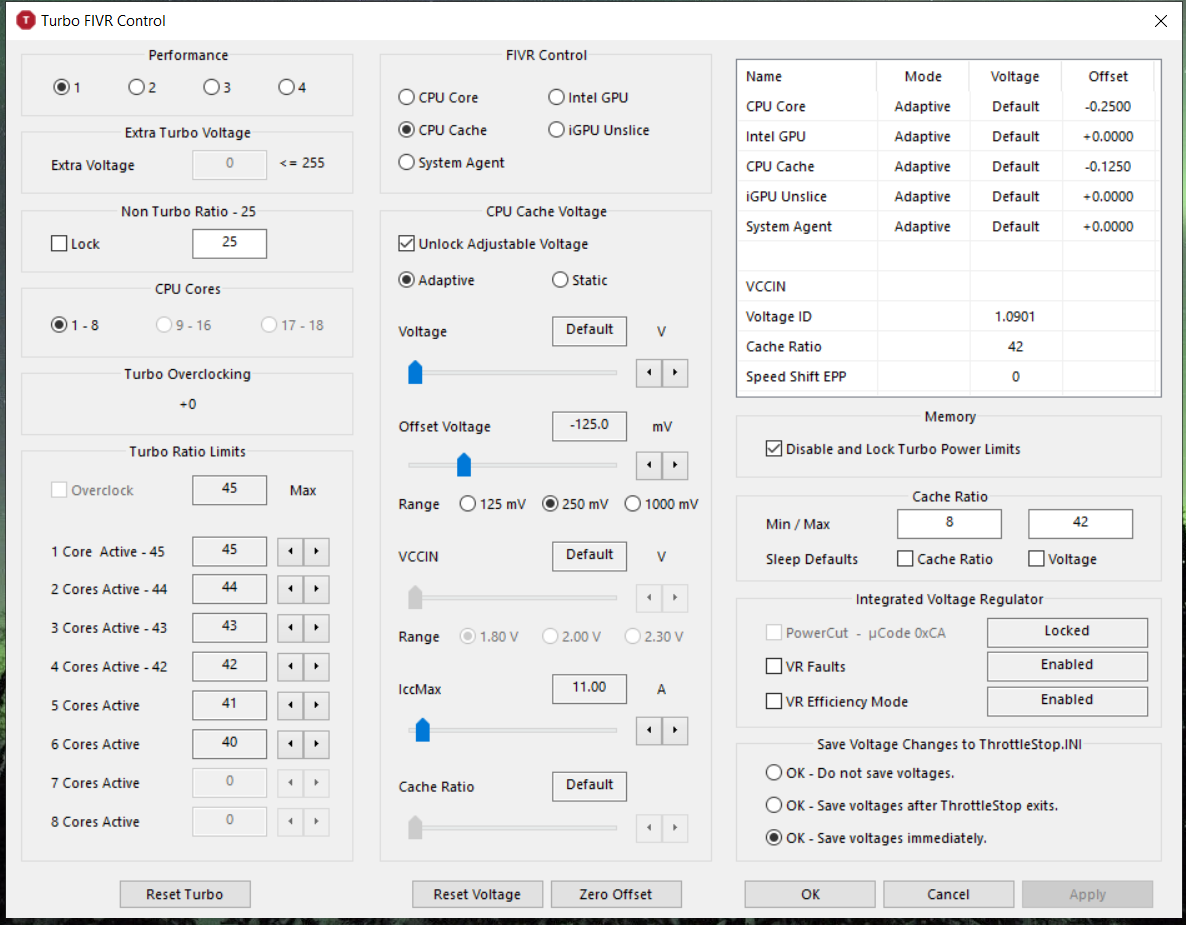Increase 6 Cores Active ratio with right arrow

coord(316,744)
